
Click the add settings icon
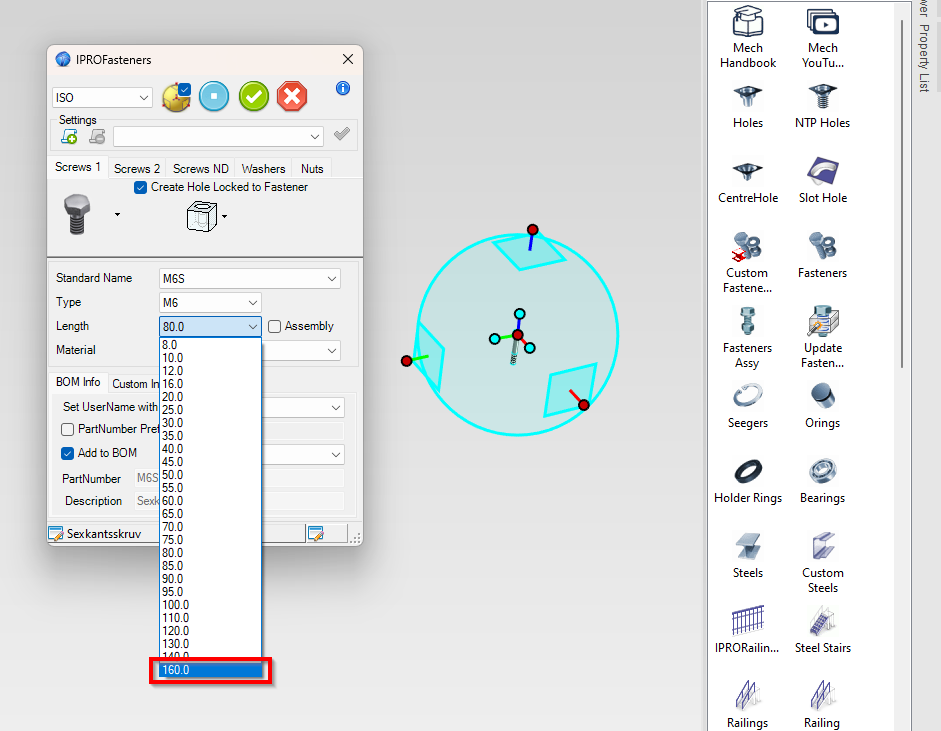click(69, 136)
